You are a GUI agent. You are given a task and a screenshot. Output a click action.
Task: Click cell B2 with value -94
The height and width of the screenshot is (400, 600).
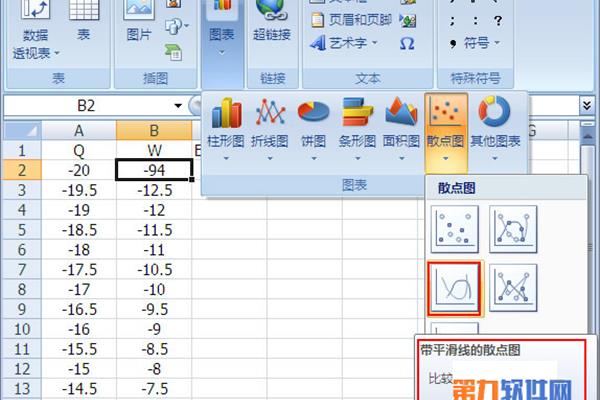[154, 170]
